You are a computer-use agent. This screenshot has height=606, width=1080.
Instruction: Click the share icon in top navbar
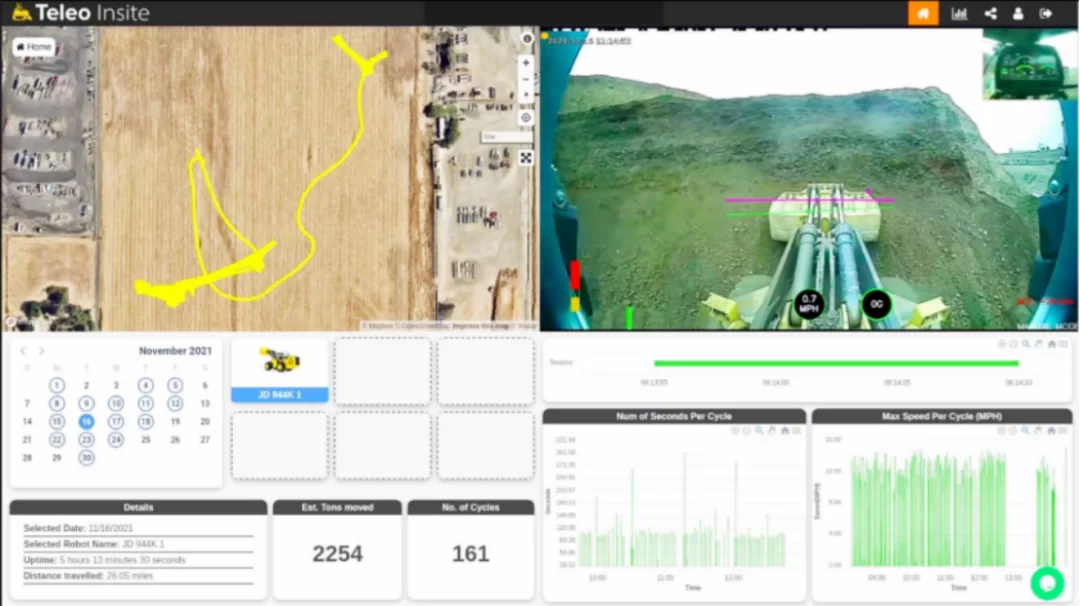tap(990, 13)
